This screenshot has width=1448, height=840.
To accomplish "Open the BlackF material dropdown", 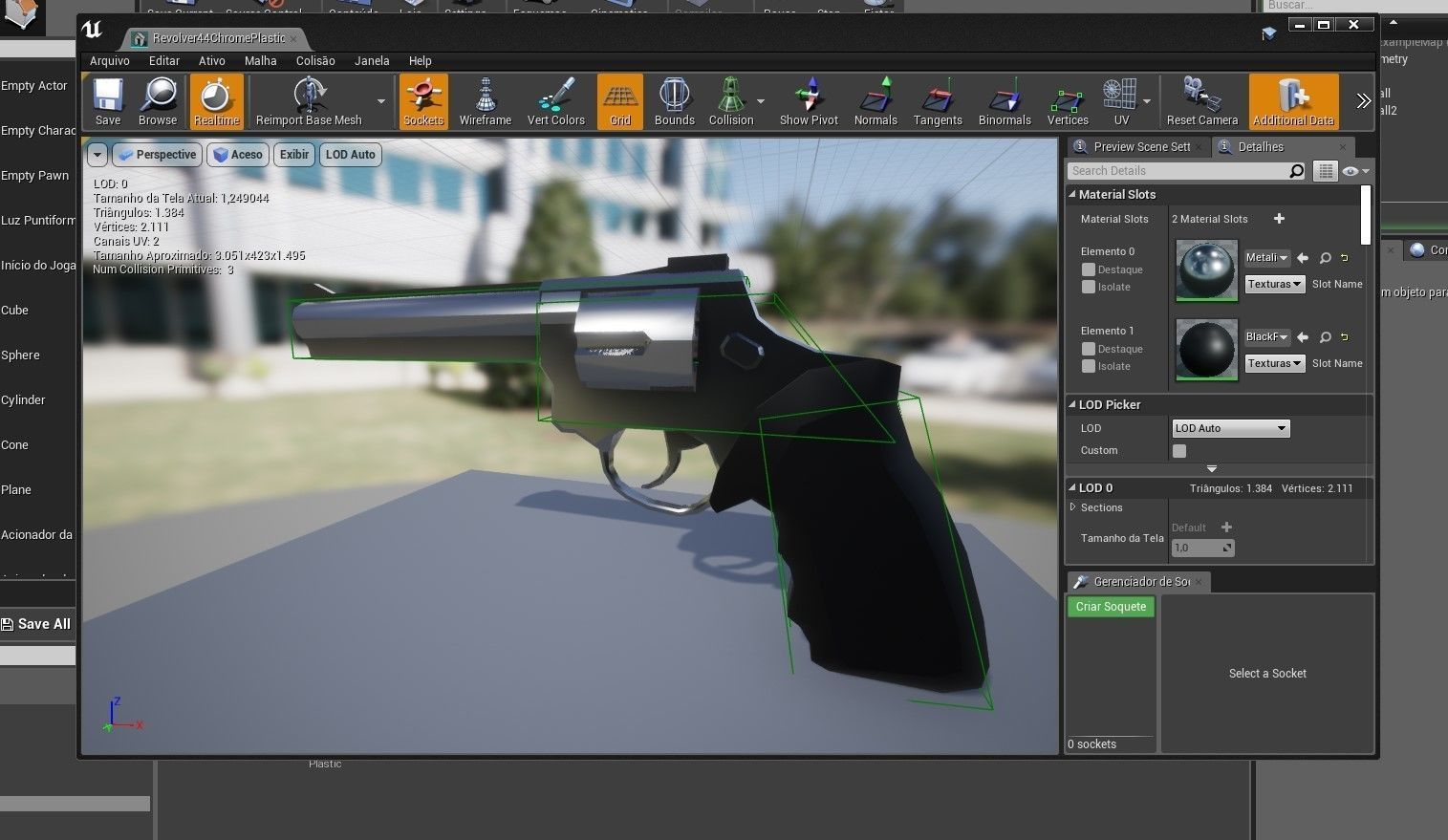I will [x=1267, y=336].
